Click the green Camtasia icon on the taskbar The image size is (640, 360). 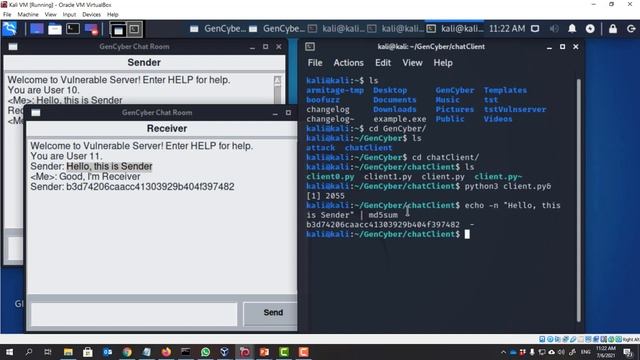pos(284,352)
